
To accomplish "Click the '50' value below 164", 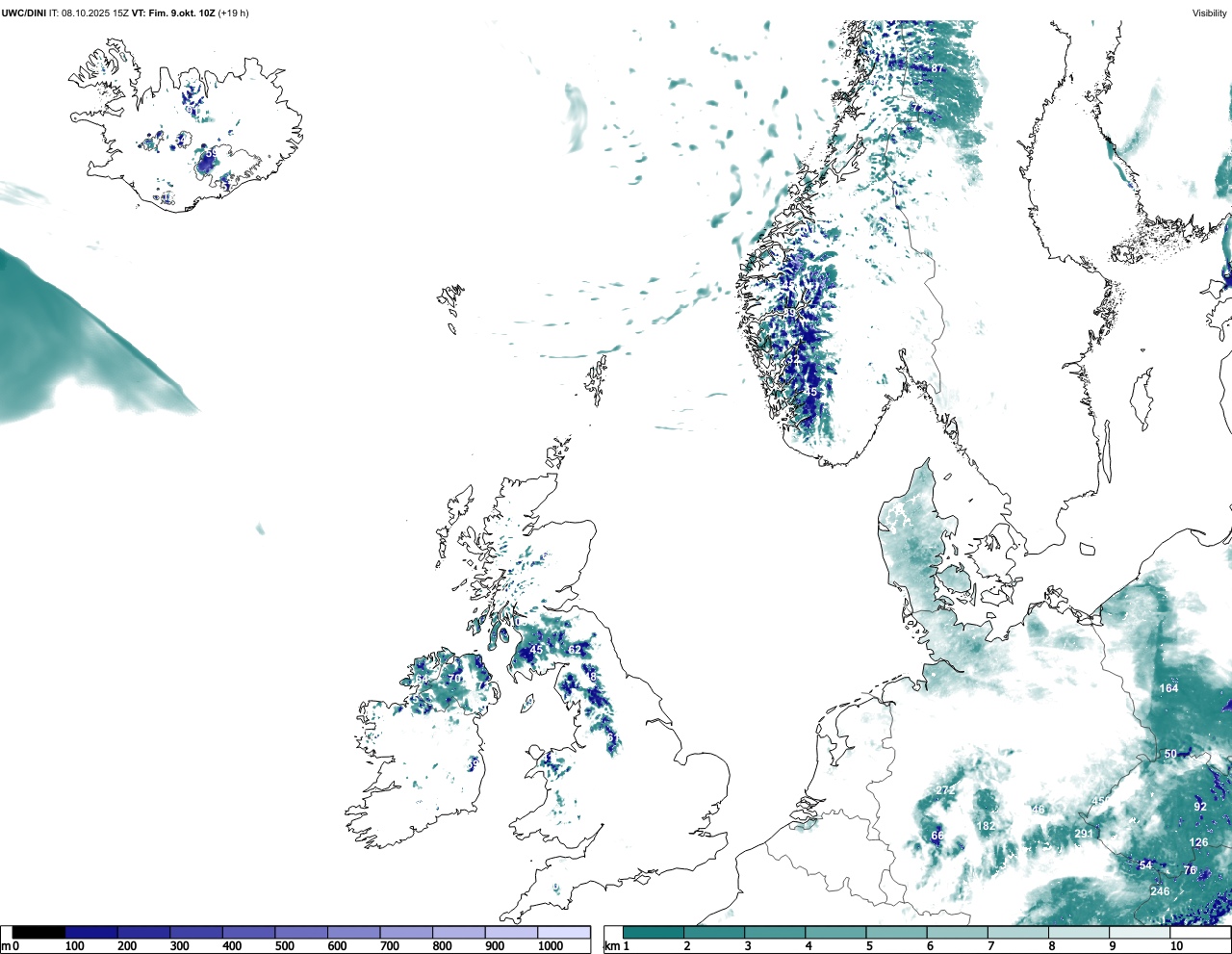I will point(1170,754).
